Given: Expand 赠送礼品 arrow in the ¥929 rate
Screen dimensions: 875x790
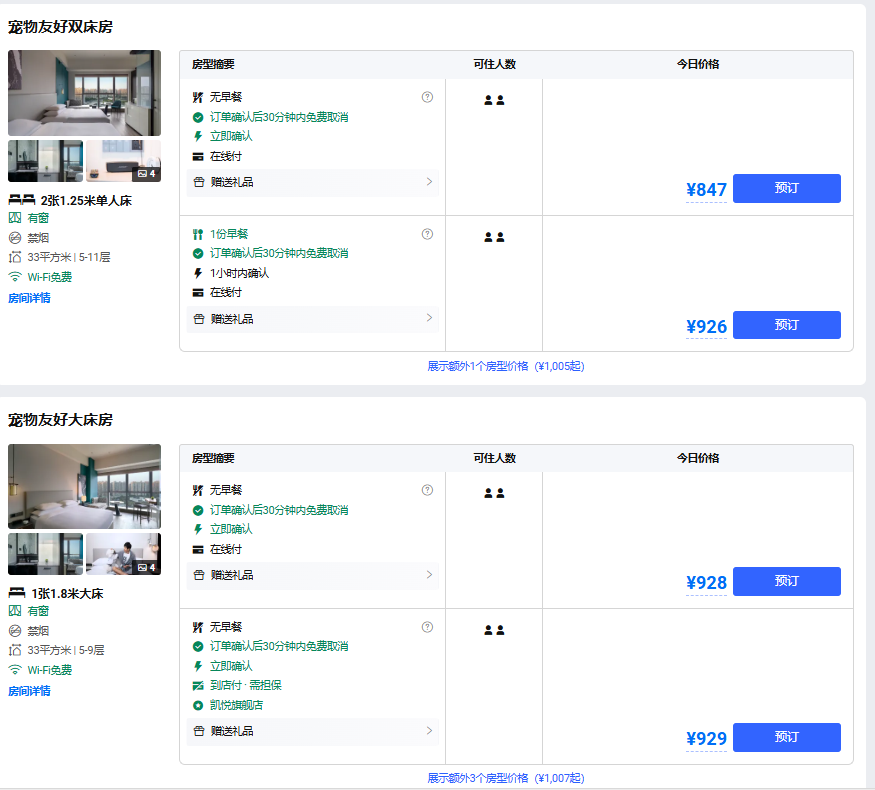Looking at the screenshot, I should [429, 731].
